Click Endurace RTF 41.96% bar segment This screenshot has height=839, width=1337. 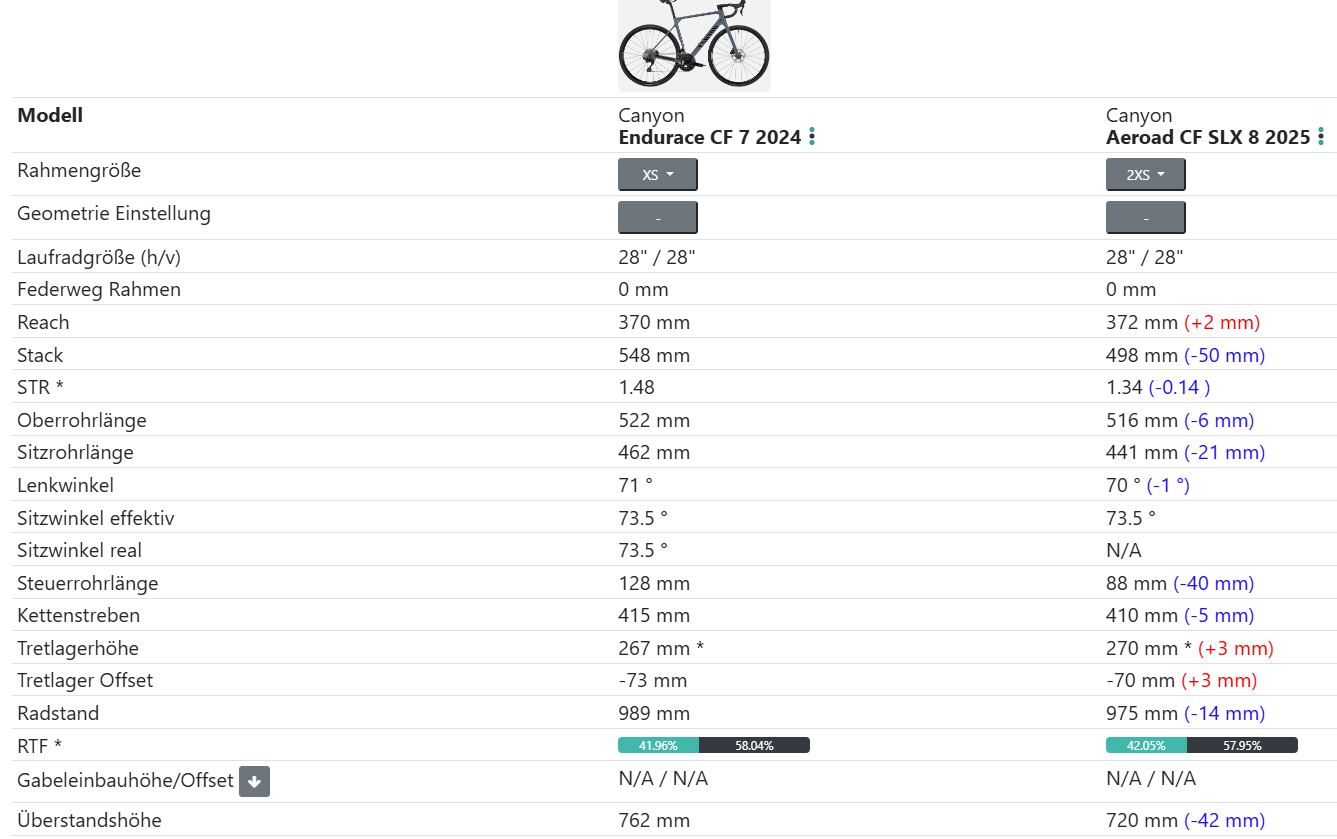pos(658,745)
